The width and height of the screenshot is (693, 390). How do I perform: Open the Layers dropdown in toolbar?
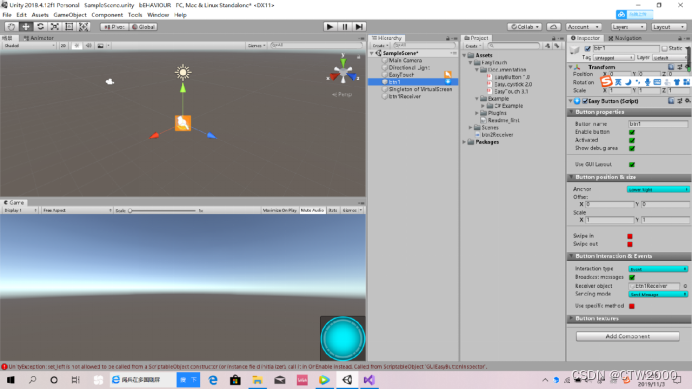(x=628, y=27)
